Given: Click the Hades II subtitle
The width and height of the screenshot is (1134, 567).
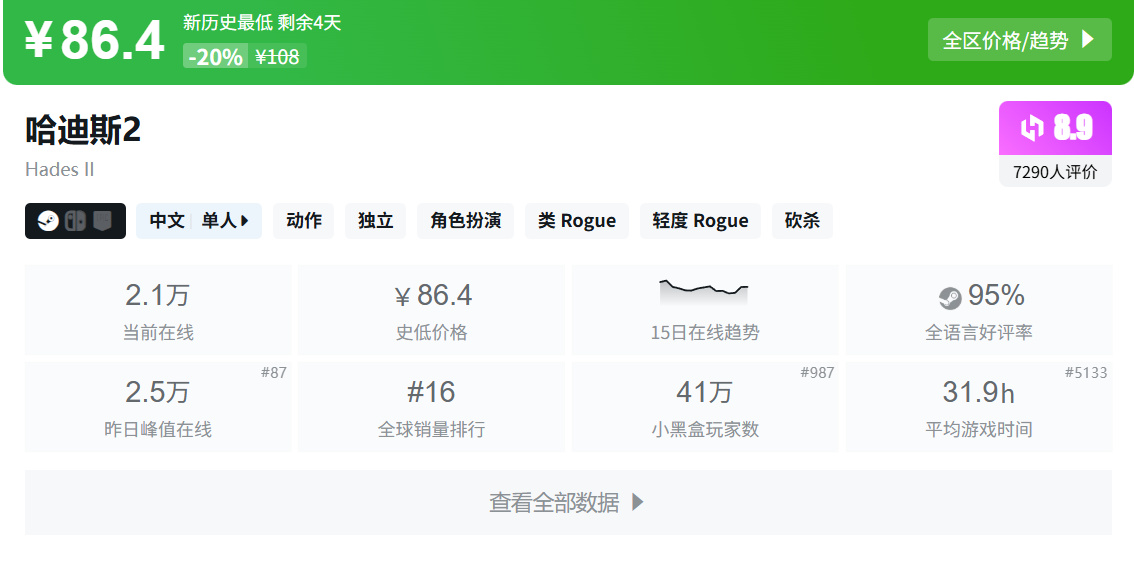Looking at the screenshot, I should click(x=60, y=170).
